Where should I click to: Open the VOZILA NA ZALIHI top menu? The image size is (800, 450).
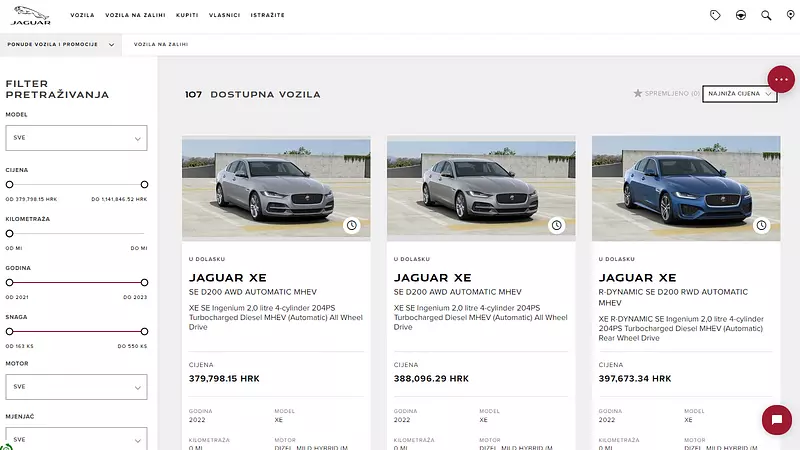135,15
